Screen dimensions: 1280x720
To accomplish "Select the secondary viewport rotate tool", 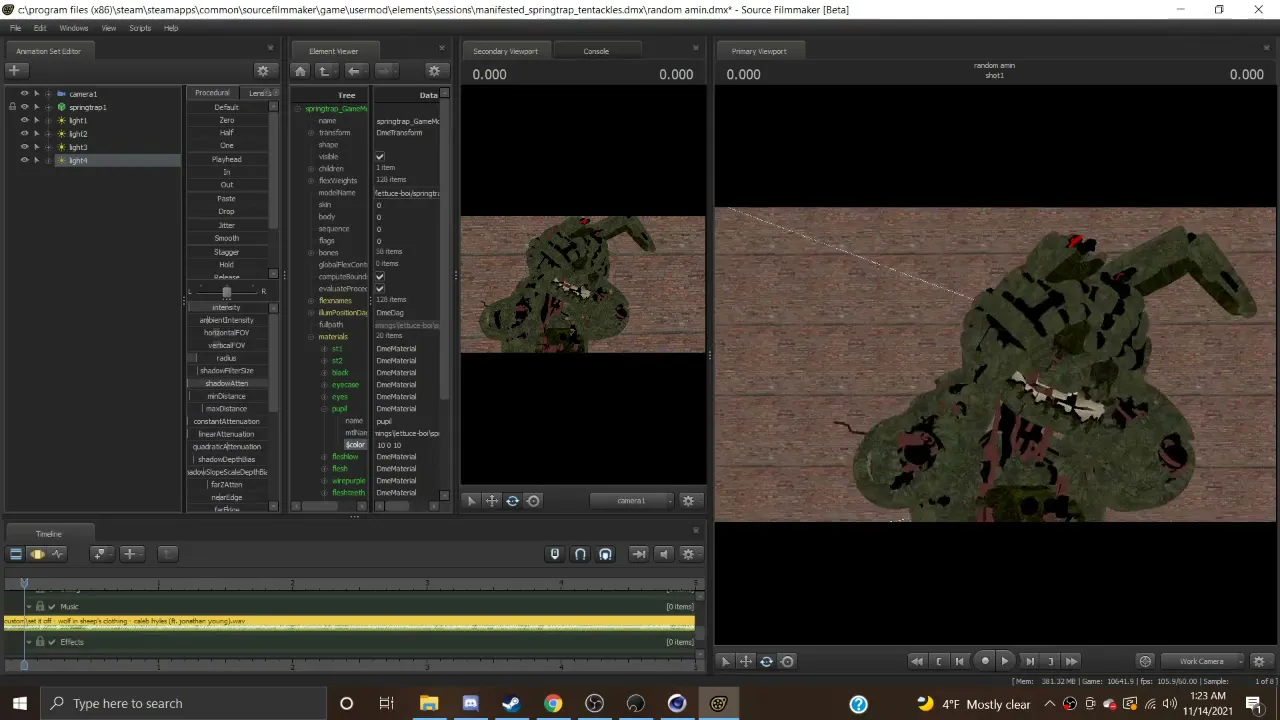I will click(512, 501).
